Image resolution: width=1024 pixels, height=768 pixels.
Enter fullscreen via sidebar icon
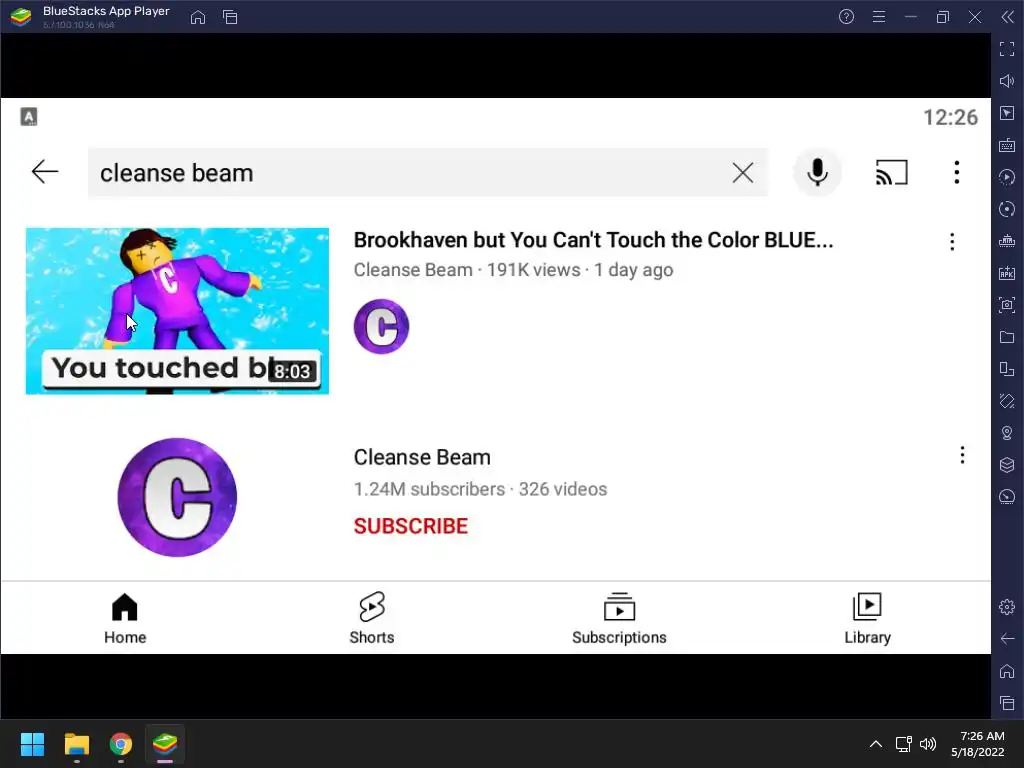point(1007,48)
